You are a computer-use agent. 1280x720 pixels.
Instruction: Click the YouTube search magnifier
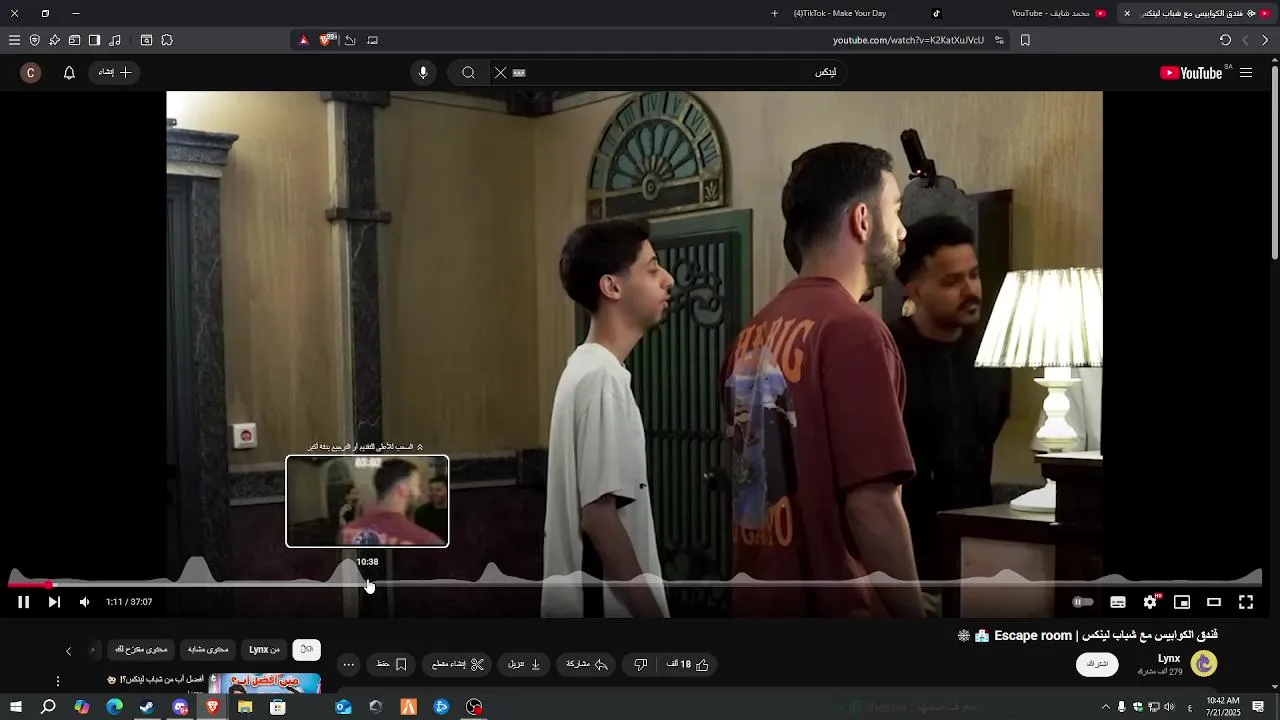click(x=468, y=72)
